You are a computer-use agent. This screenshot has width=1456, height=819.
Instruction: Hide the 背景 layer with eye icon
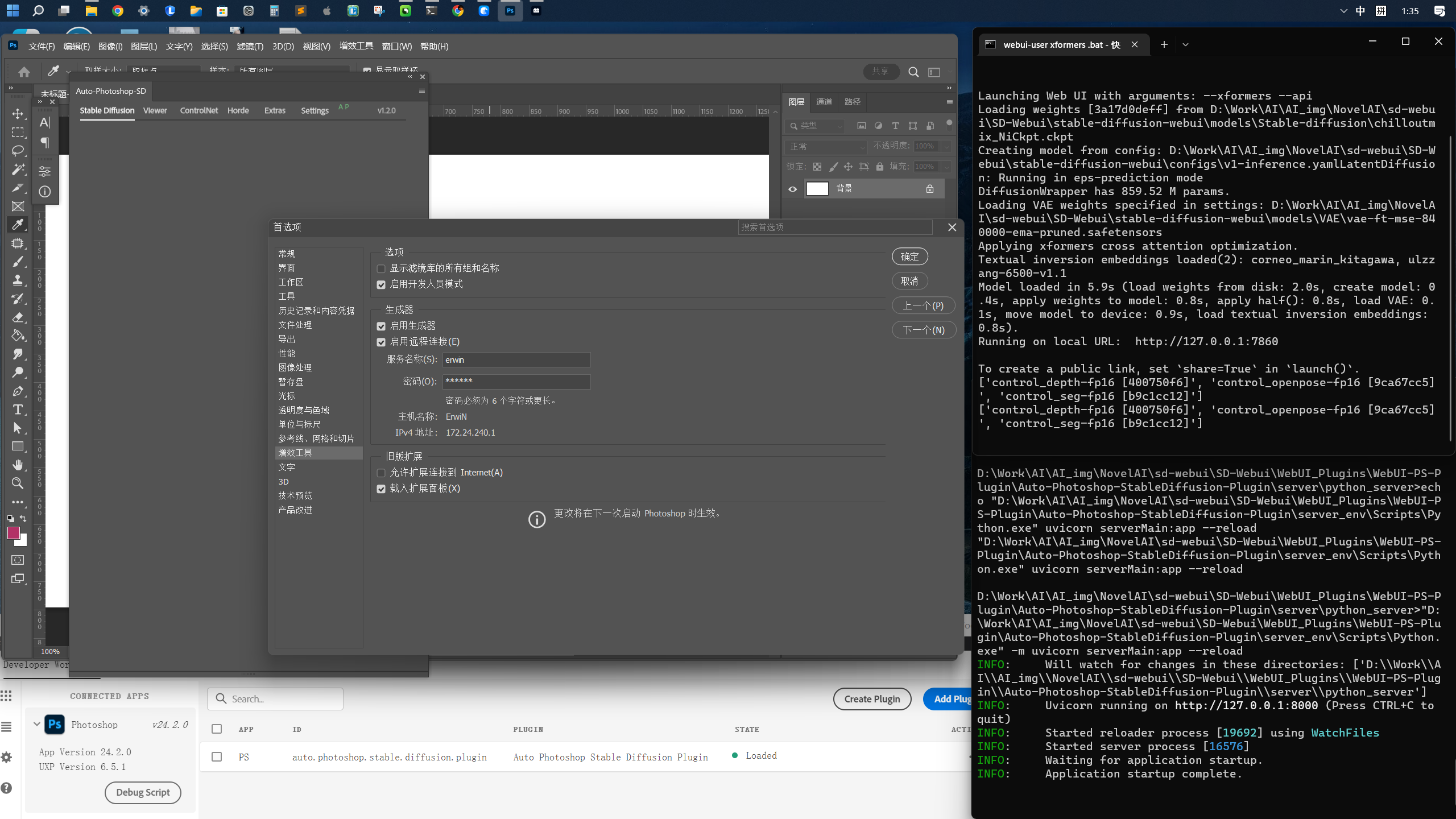pos(793,189)
